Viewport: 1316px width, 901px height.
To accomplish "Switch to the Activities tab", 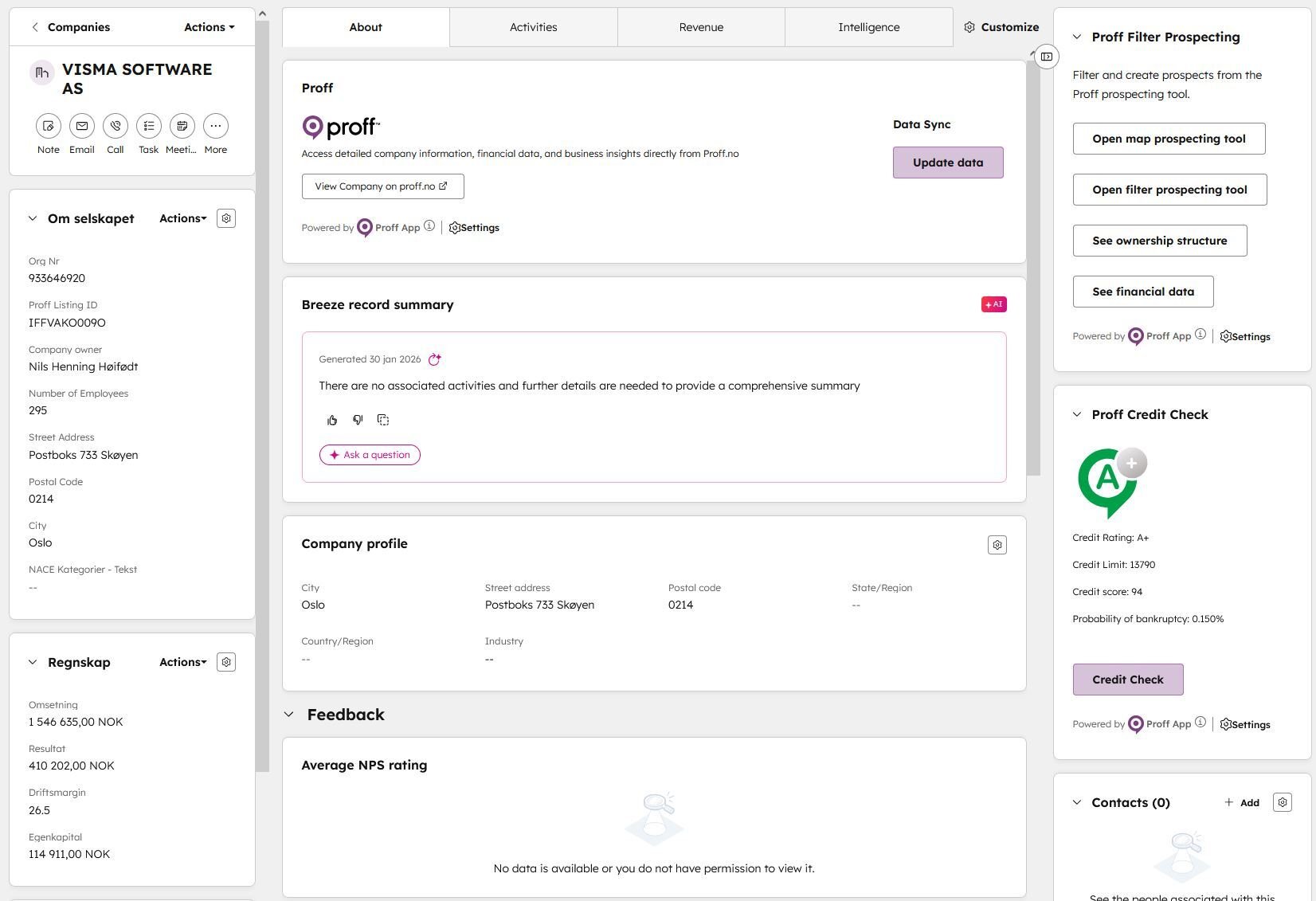I will 534,27.
